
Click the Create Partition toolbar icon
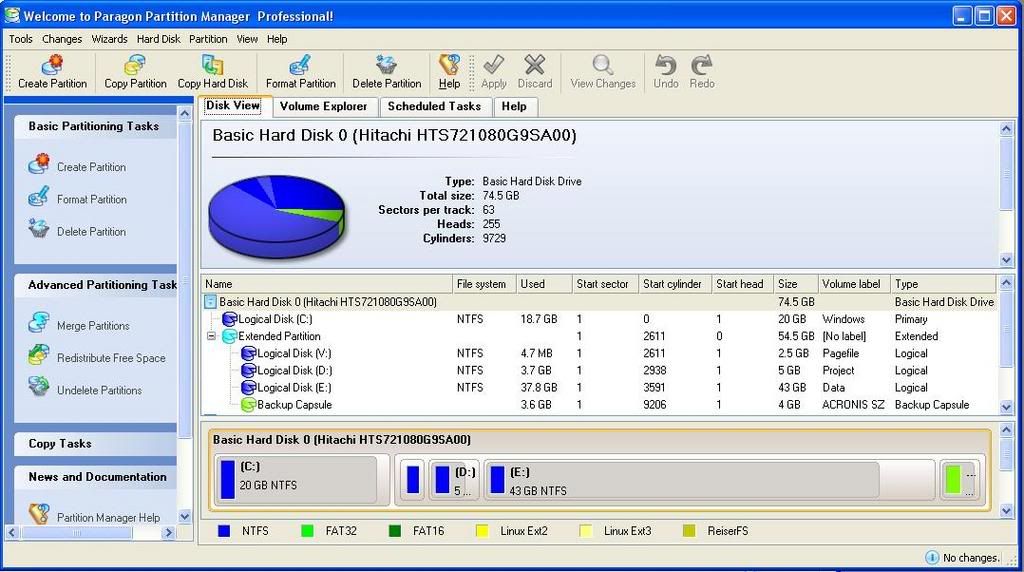[x=52, y=66]
